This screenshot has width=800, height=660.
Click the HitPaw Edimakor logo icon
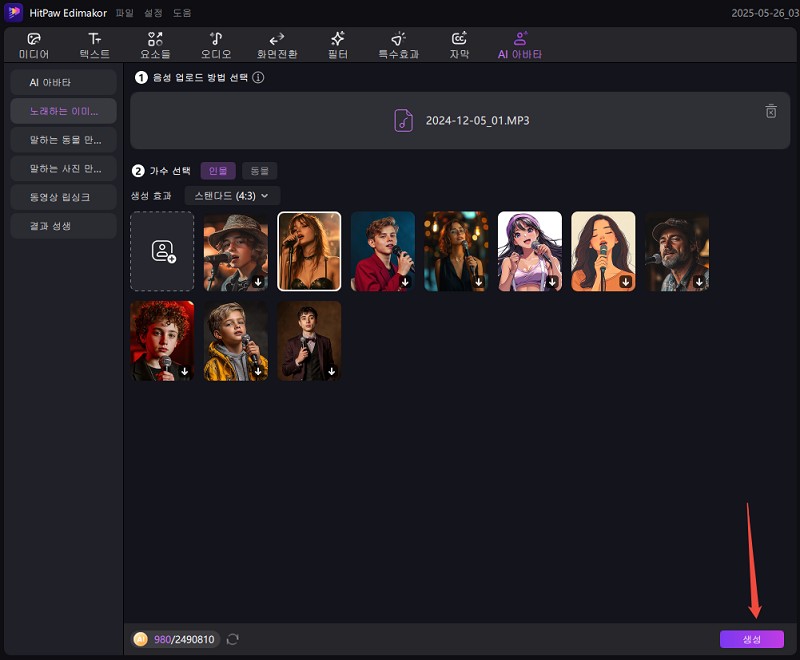[13, 13]
